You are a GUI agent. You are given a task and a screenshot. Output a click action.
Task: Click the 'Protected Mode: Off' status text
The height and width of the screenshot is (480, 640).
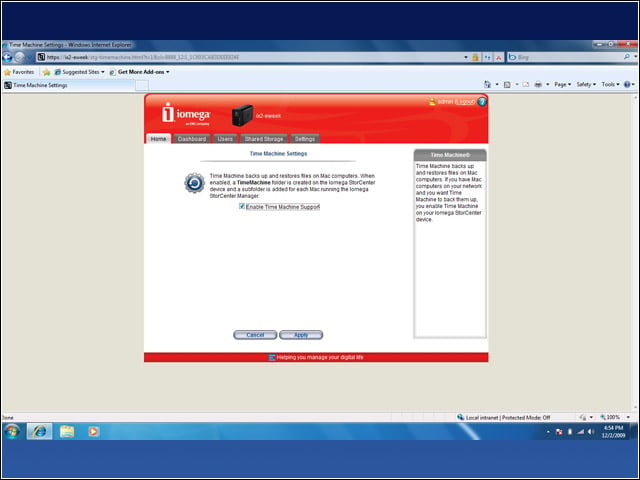pyautogui.click(x=526, y=418)
